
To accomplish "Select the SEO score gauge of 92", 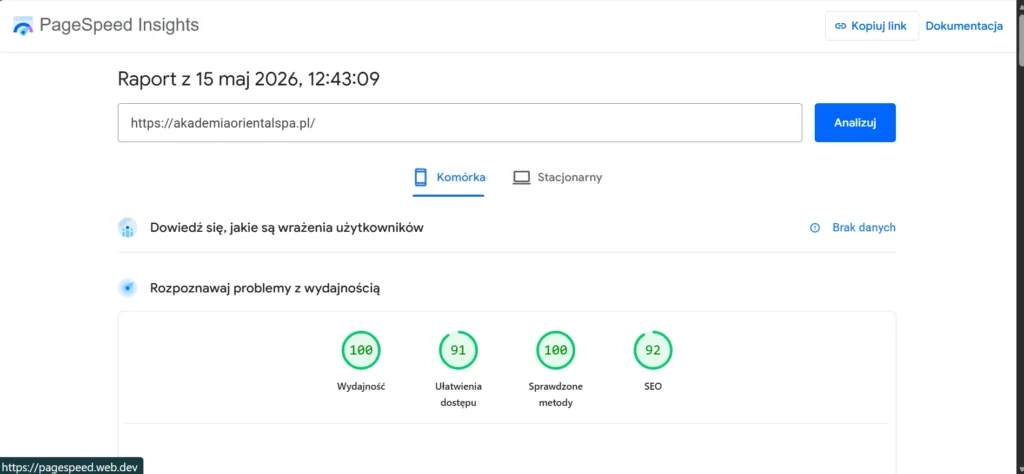I will pyautogui.click(x=652, y=350).
